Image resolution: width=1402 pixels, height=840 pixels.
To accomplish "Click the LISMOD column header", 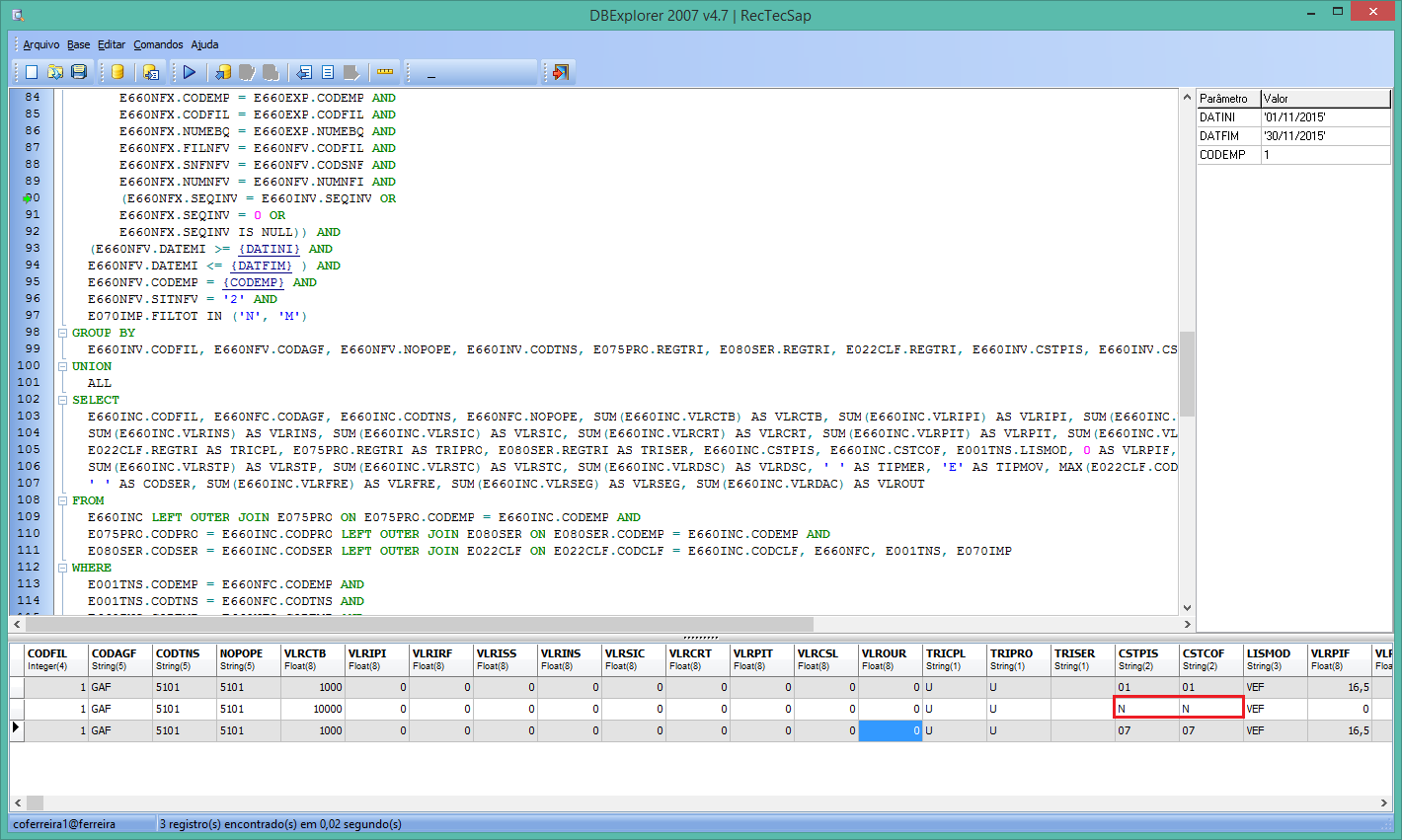I will click(1276, 659).
